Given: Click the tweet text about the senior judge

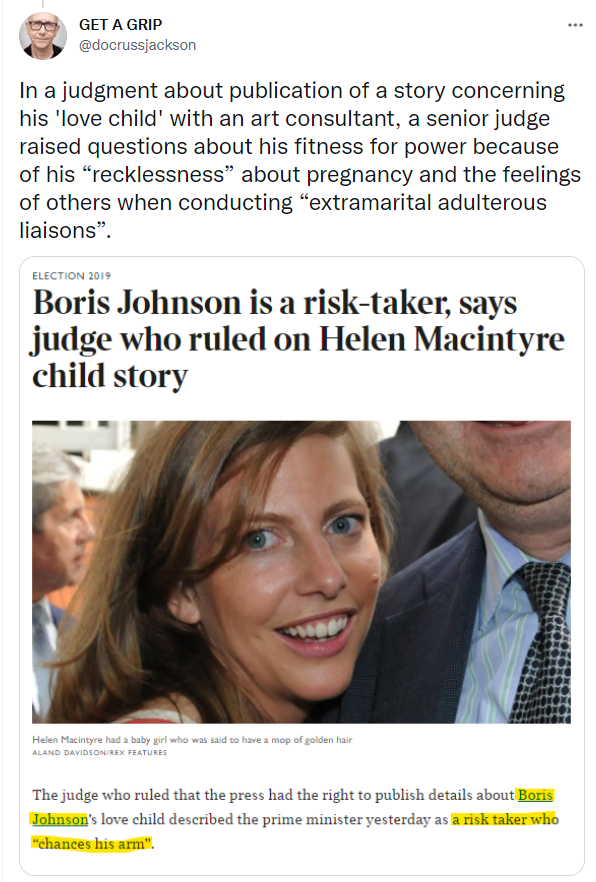Looking at the screenshot, I should 300,160.
